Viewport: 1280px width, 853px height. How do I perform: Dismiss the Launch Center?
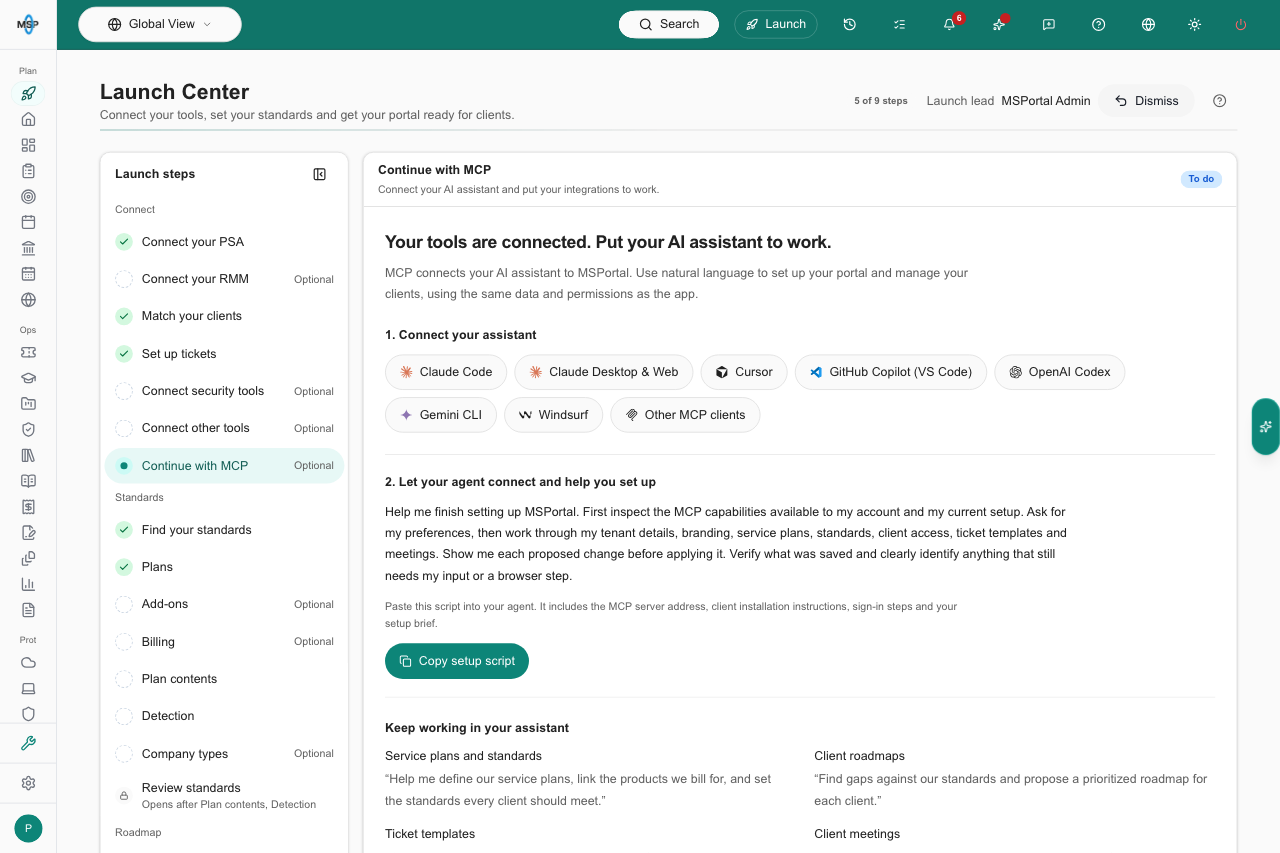coord(1147,101)
